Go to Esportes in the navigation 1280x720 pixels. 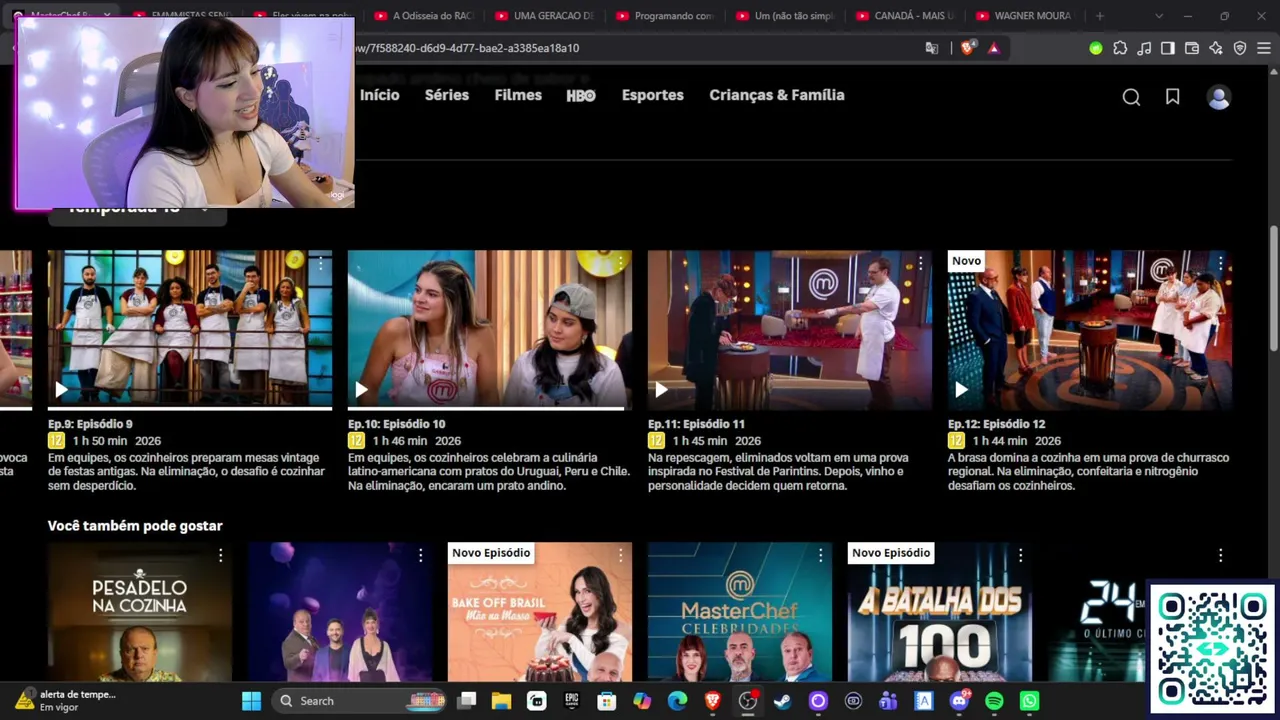[x=653, y=95]
